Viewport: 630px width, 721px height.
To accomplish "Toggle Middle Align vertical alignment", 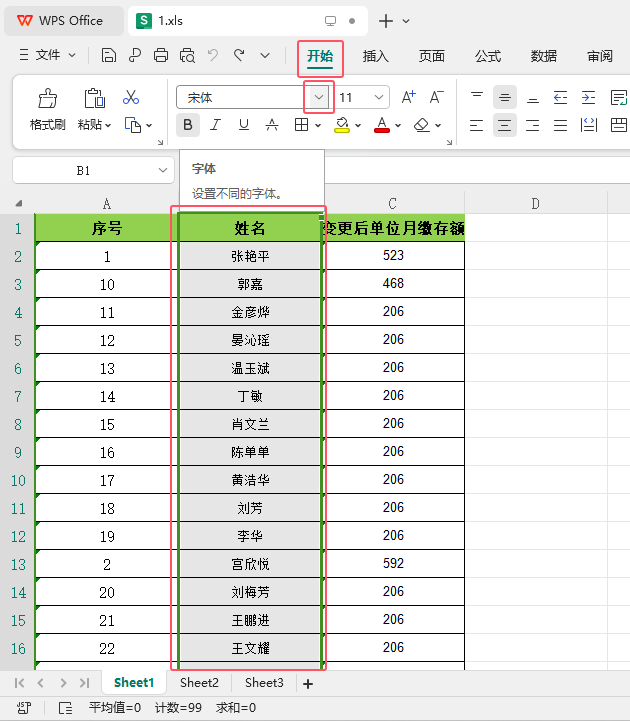I will point(504,97).
